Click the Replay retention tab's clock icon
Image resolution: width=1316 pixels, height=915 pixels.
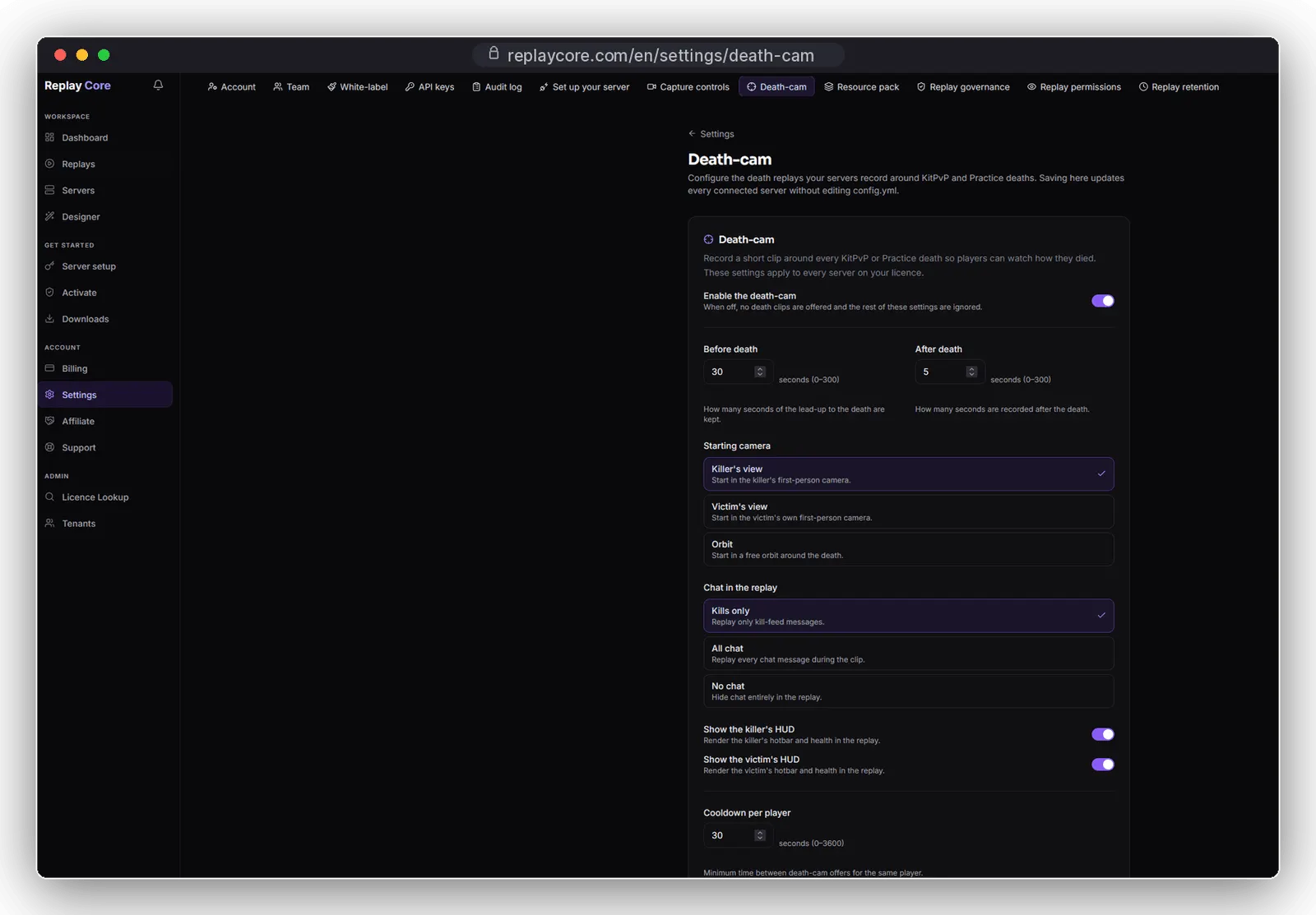(x=1143, y=86)
